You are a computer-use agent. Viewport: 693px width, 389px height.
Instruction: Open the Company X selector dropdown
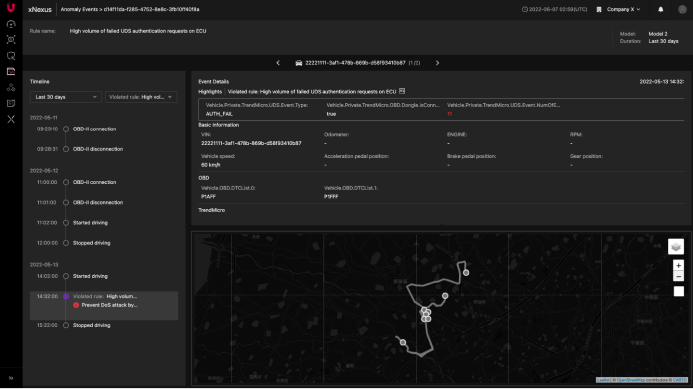tap(618, 9)
